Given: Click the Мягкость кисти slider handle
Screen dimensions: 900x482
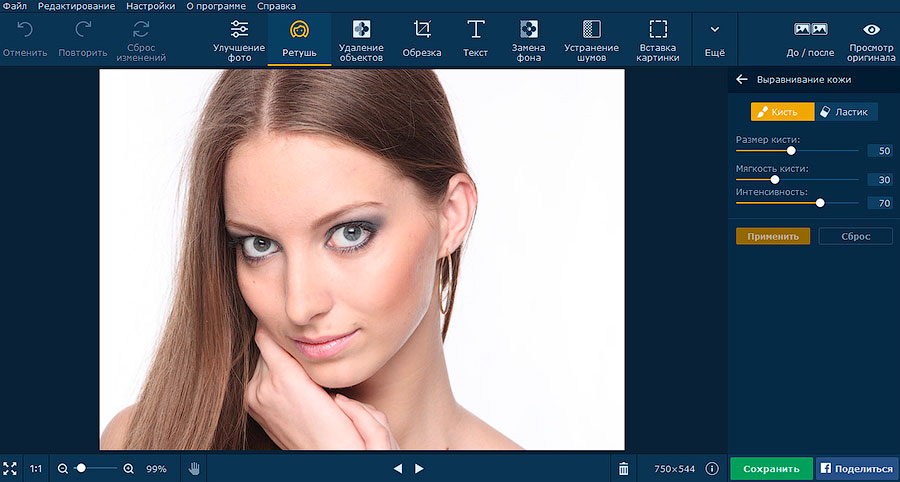Looking at the screenshot, I should point(775,180).
